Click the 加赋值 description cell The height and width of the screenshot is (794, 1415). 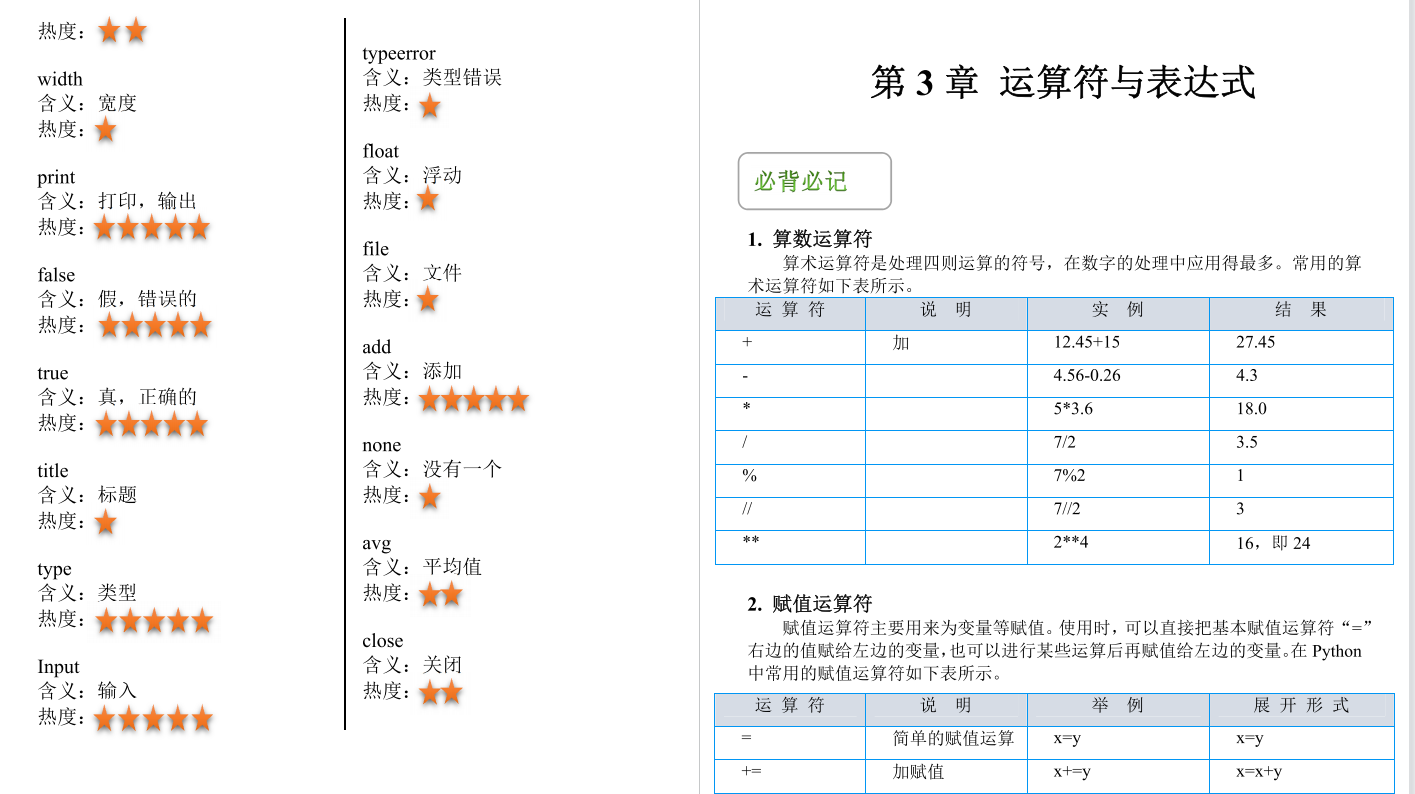pos(946,776)
